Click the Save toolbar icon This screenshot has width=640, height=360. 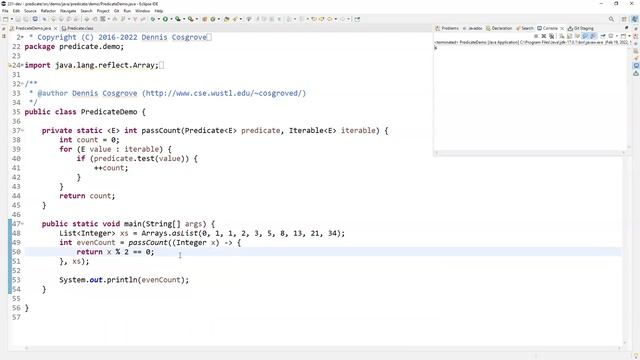pyautogui.click(x=18, y=19)
